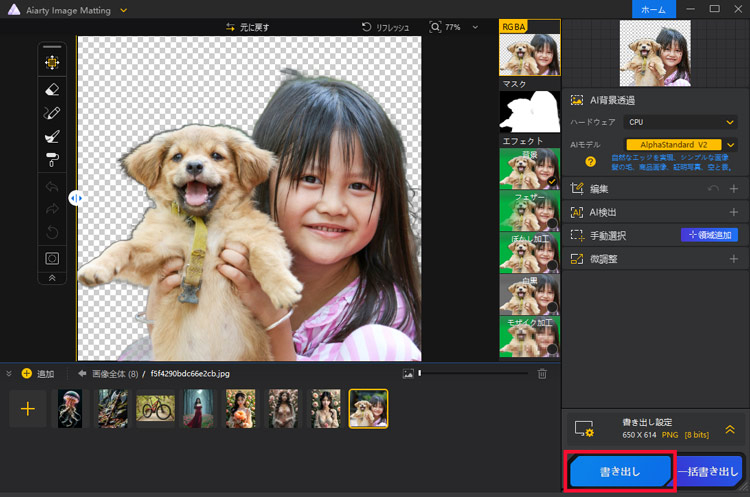Click the thumbnail size image icon
750x497 pixels.
[x=408, y=374]
